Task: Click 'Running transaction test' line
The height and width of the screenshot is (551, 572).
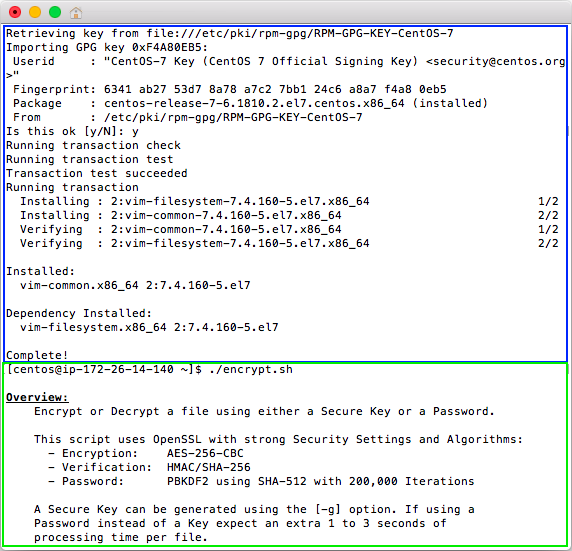Action: tap(90, 159)
